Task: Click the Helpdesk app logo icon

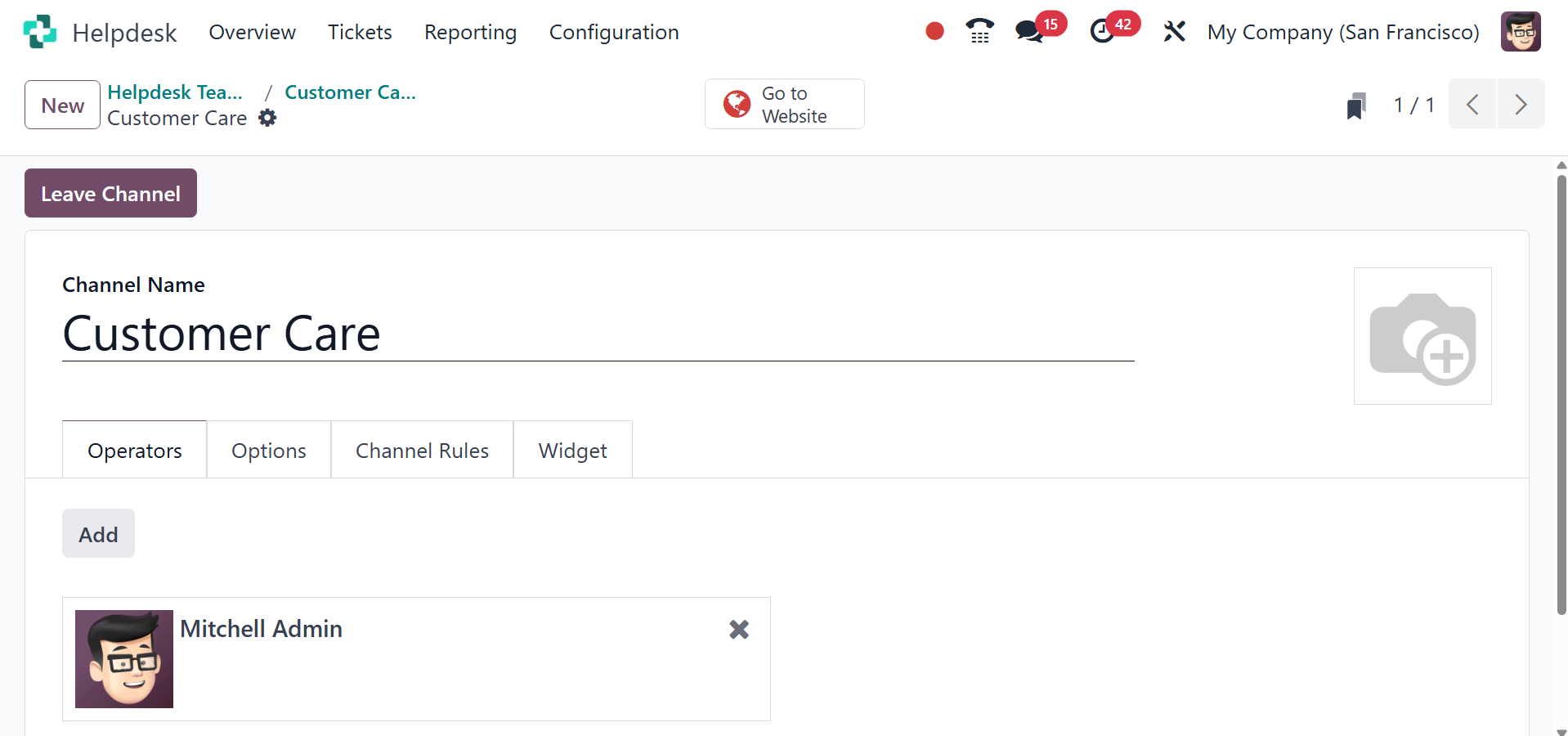Action: pyautogui.click(x=40, y=32)
